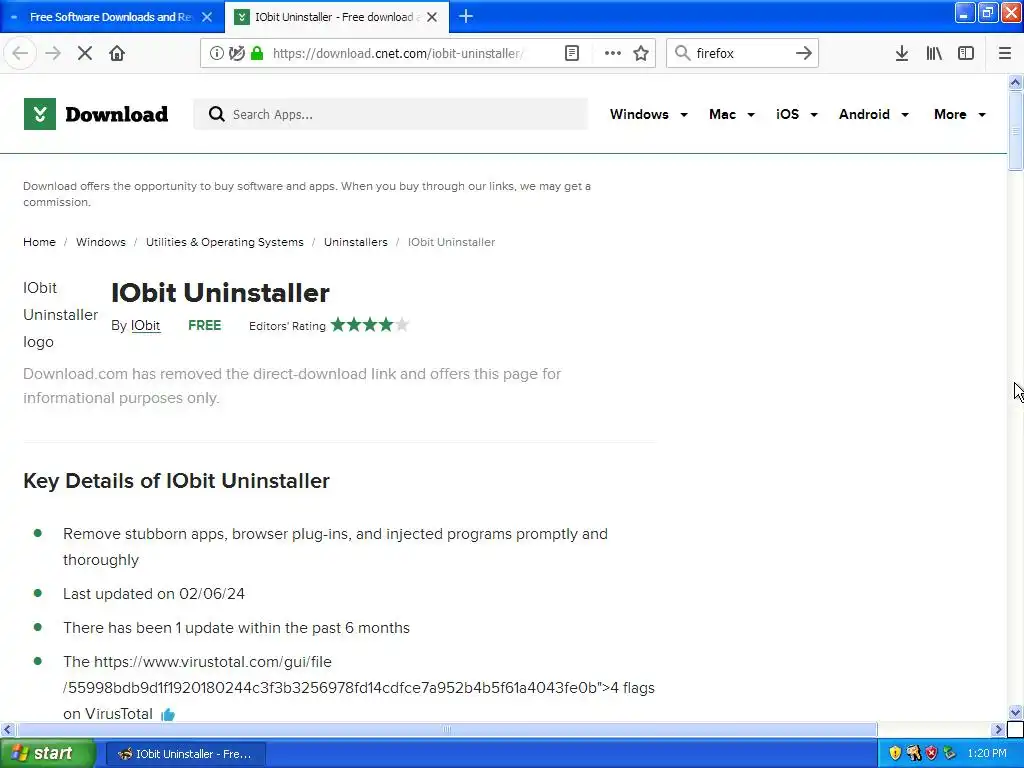Image resolution: width=1024 pixels, height=768 pixels.
Task: Close the IObit Uninstaller tab
Action: (x=432, y=17)
